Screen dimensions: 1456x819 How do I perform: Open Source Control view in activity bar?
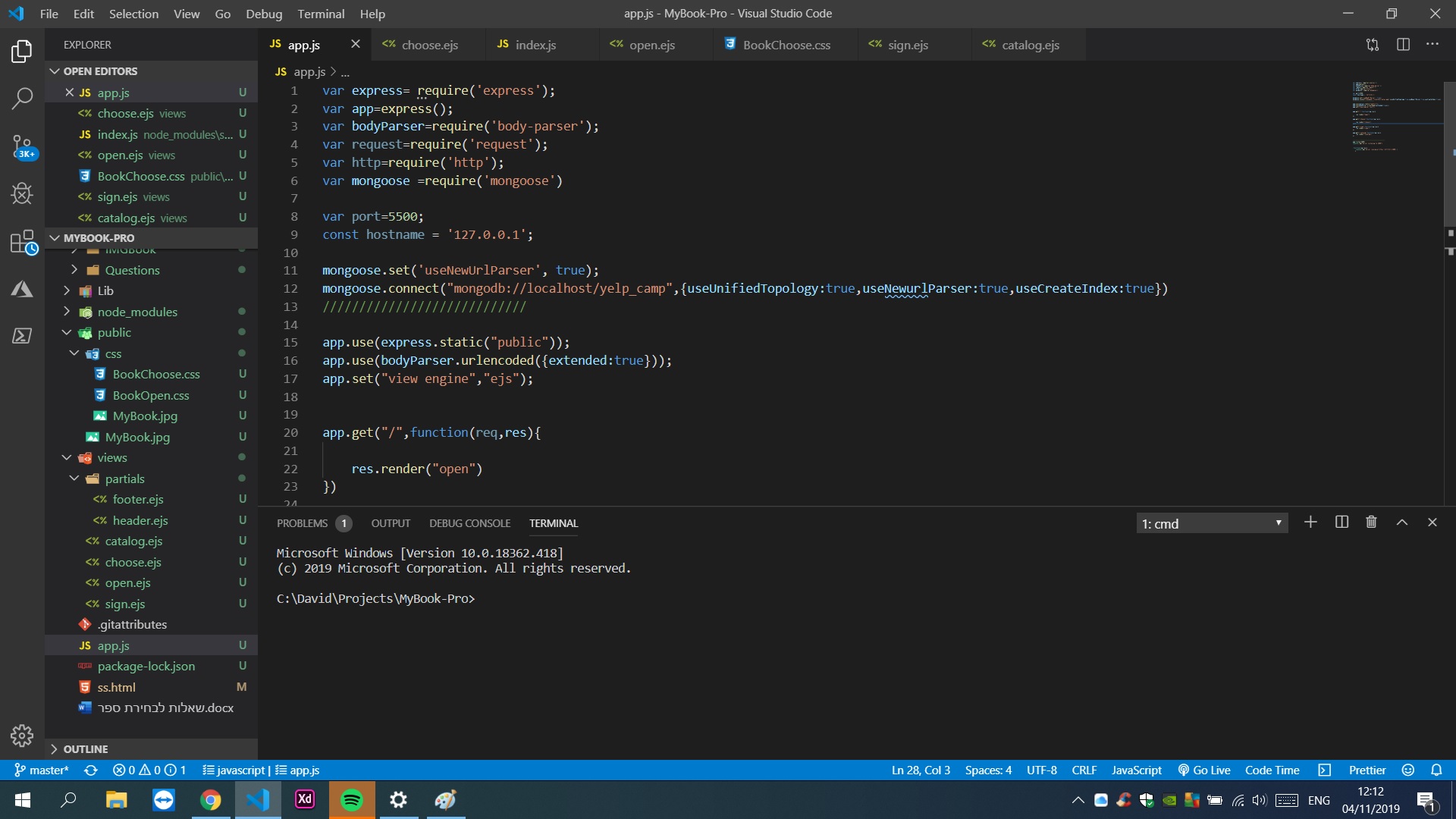22,146
